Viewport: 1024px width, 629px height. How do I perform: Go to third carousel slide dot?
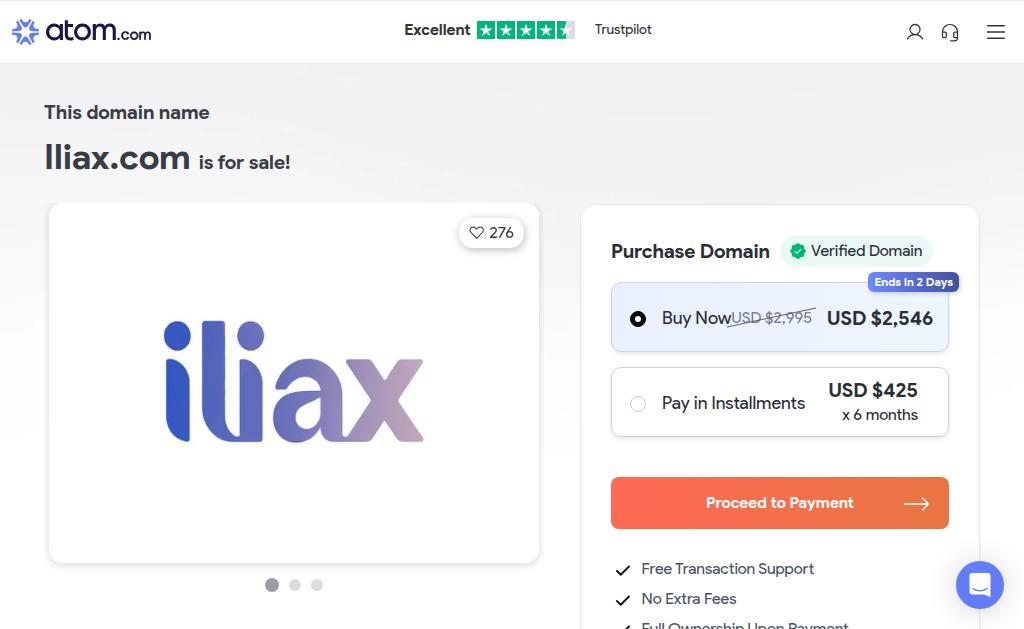click(x=317, y=585)
